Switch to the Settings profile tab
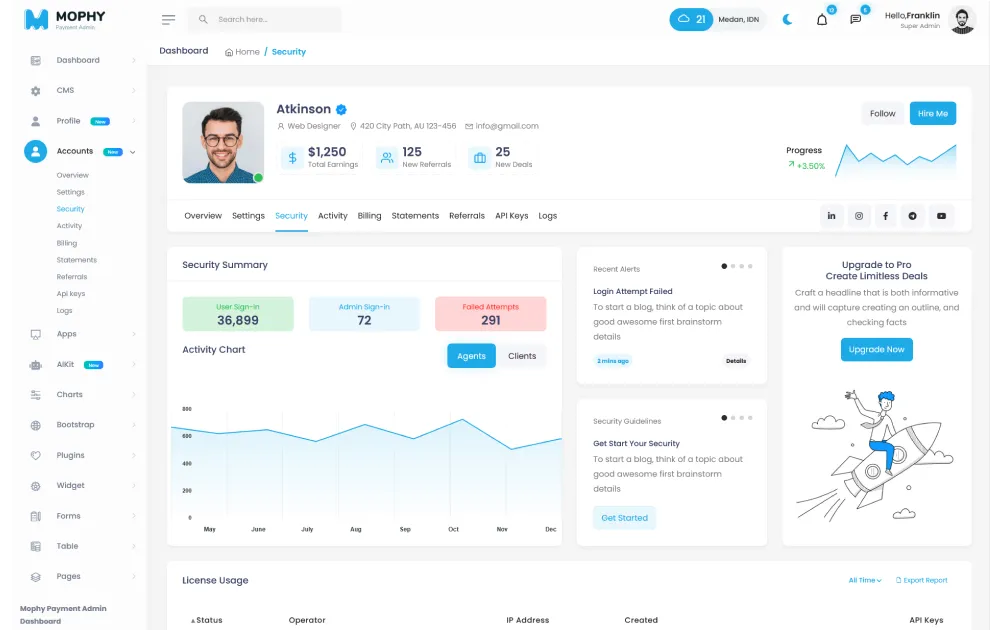This screenshot has height=630, width=990. click(248, 216)
